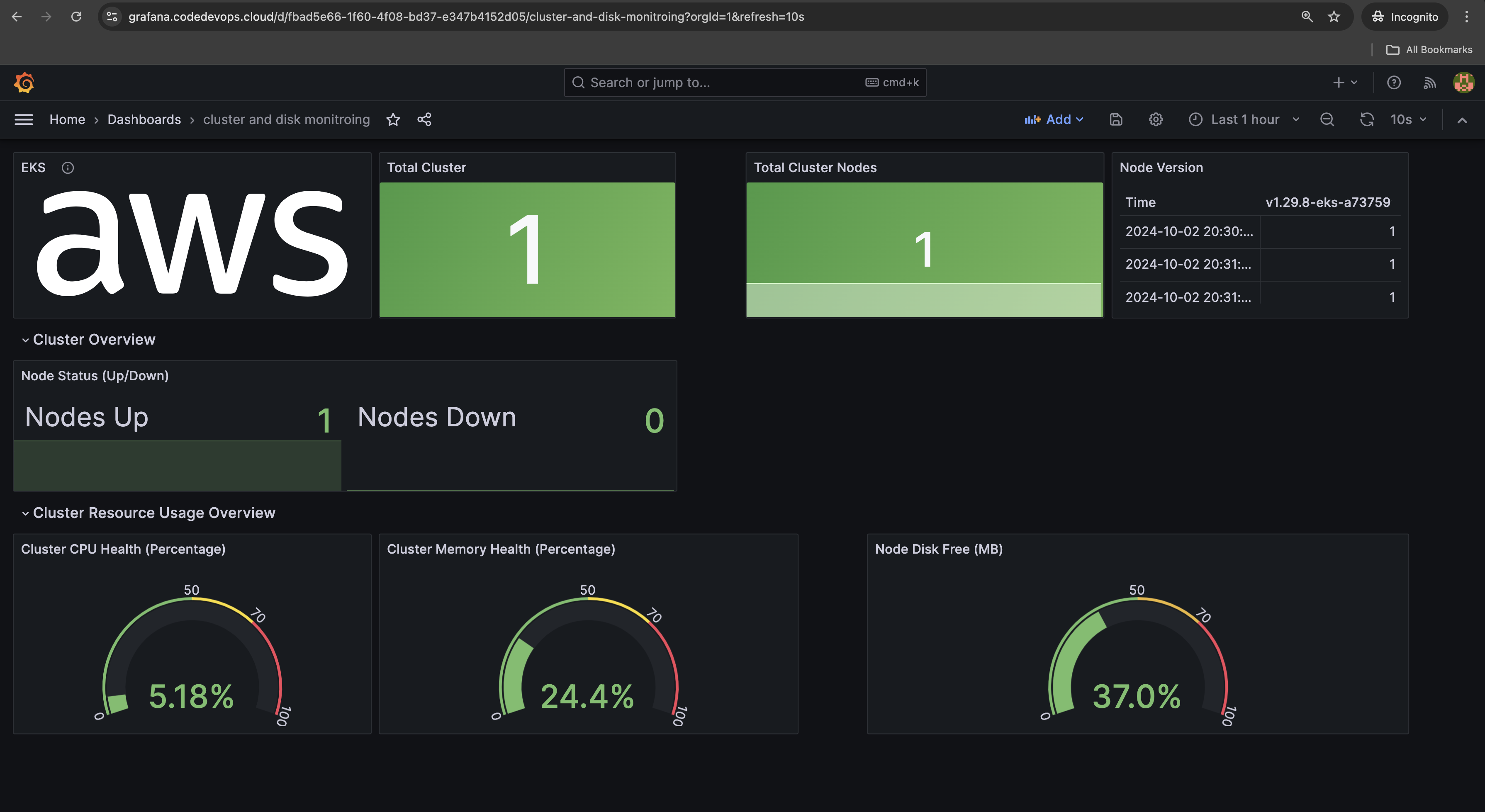Click the disk gauge 37.0% value
This screenshot has height=812, width=1485.
pos(1136,696)
